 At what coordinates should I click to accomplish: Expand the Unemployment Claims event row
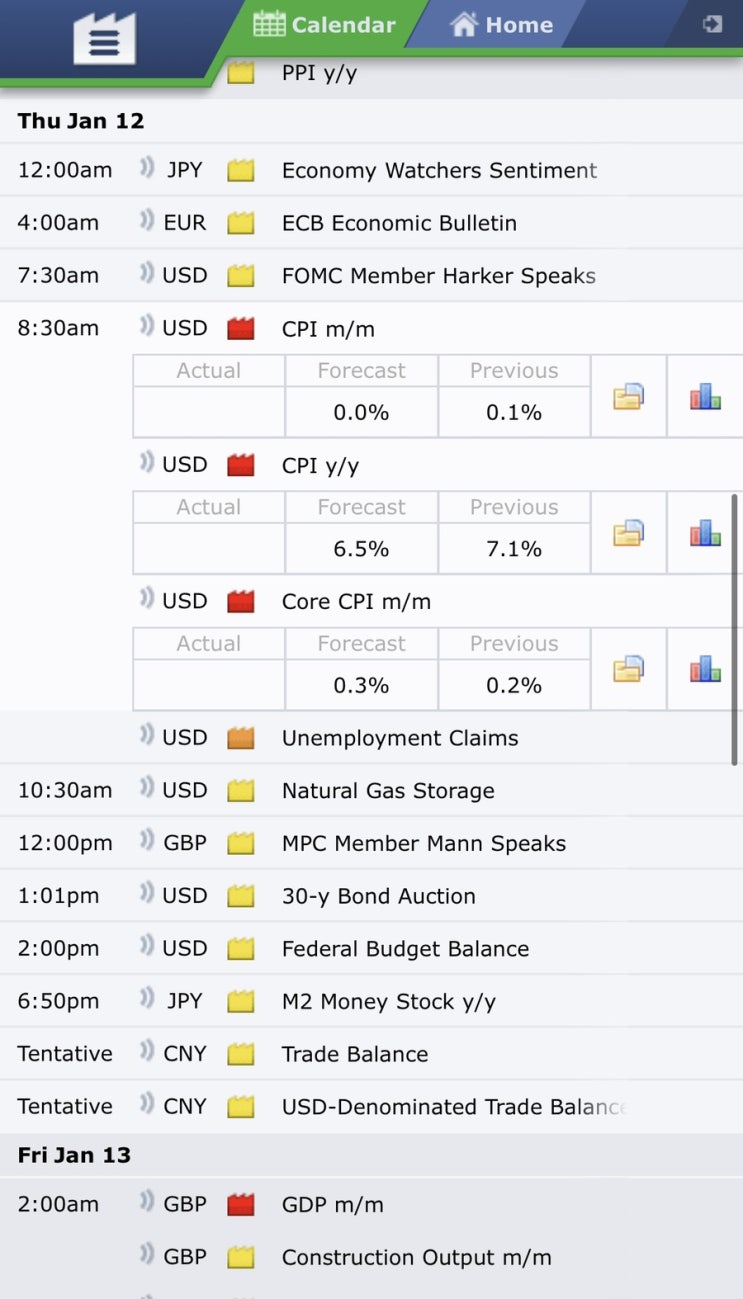pyautogui.click(x=400, y=738)
